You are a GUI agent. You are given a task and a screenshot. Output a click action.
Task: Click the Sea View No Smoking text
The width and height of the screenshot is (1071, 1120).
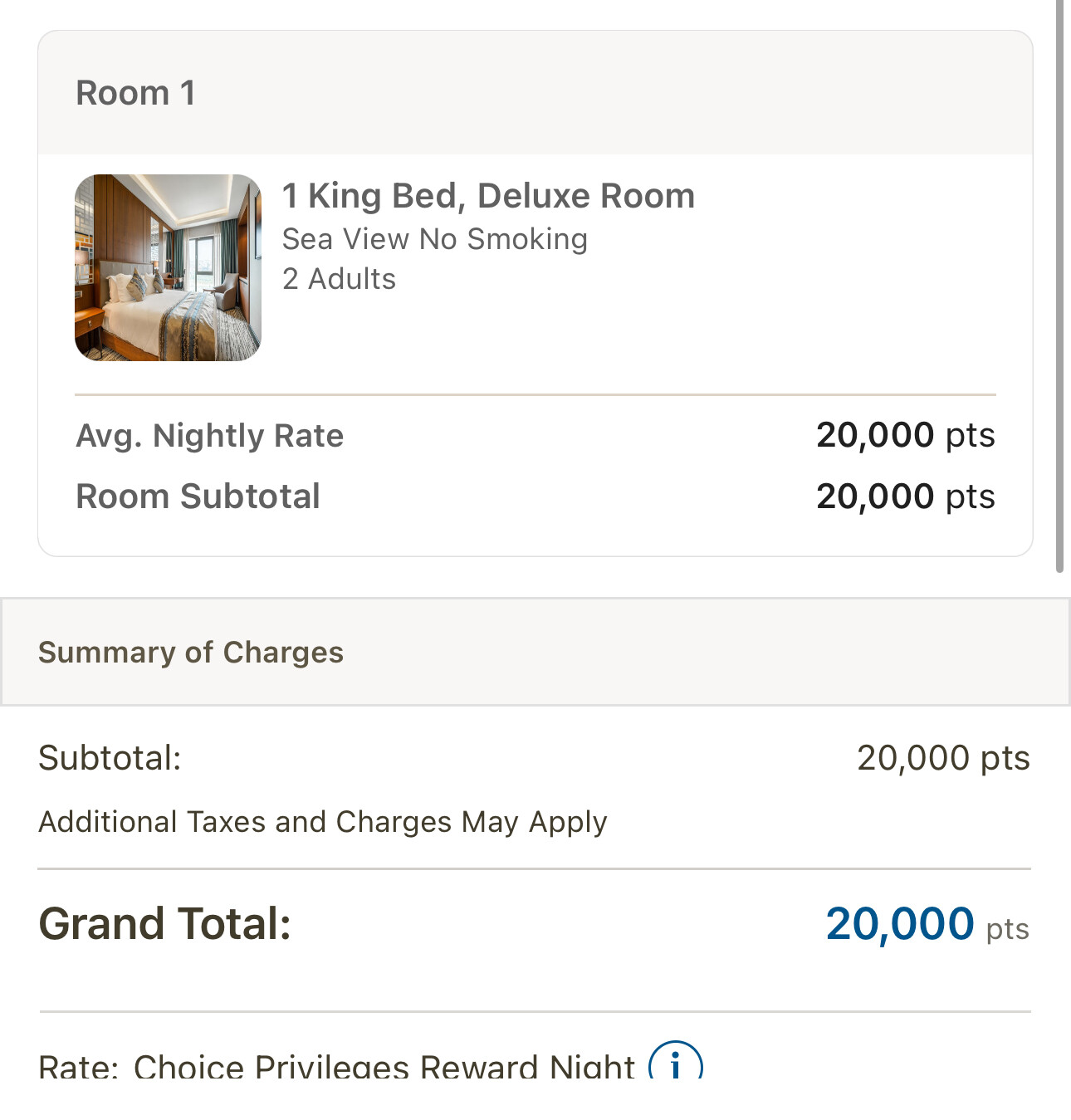click(435, 239)
